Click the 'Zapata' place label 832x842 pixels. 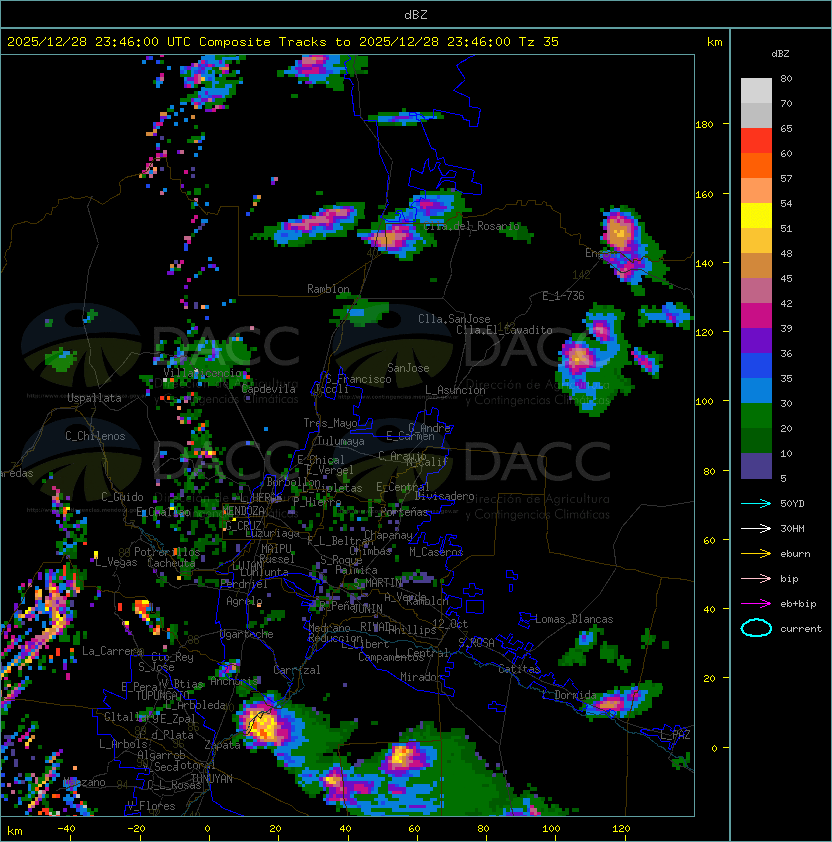click(222, 745)
